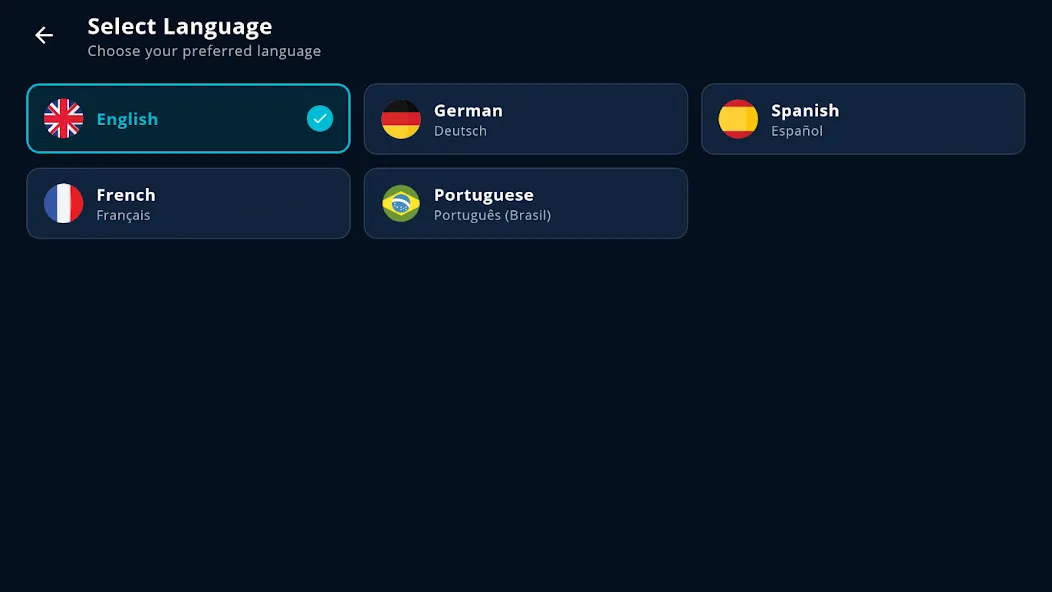1052x592 pixels.
Task: Click the French flag icon
Action: [64, 203]
